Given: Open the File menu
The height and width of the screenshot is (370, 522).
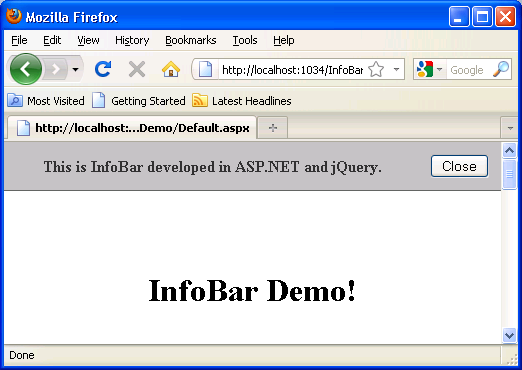Looking at the screenshot, I should [19, 40].
